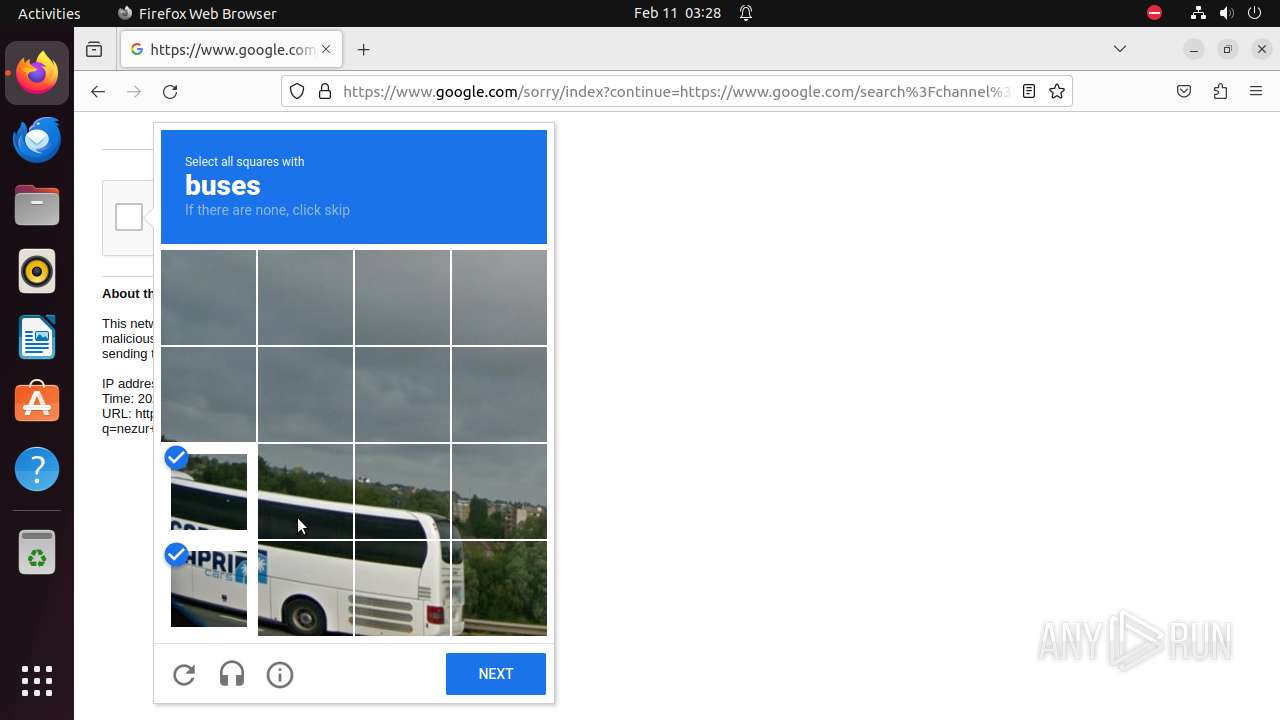The width and height of the screenshot is (1280, 720).
Task: Toggle reader view icon
Action: click(1028, 91)
